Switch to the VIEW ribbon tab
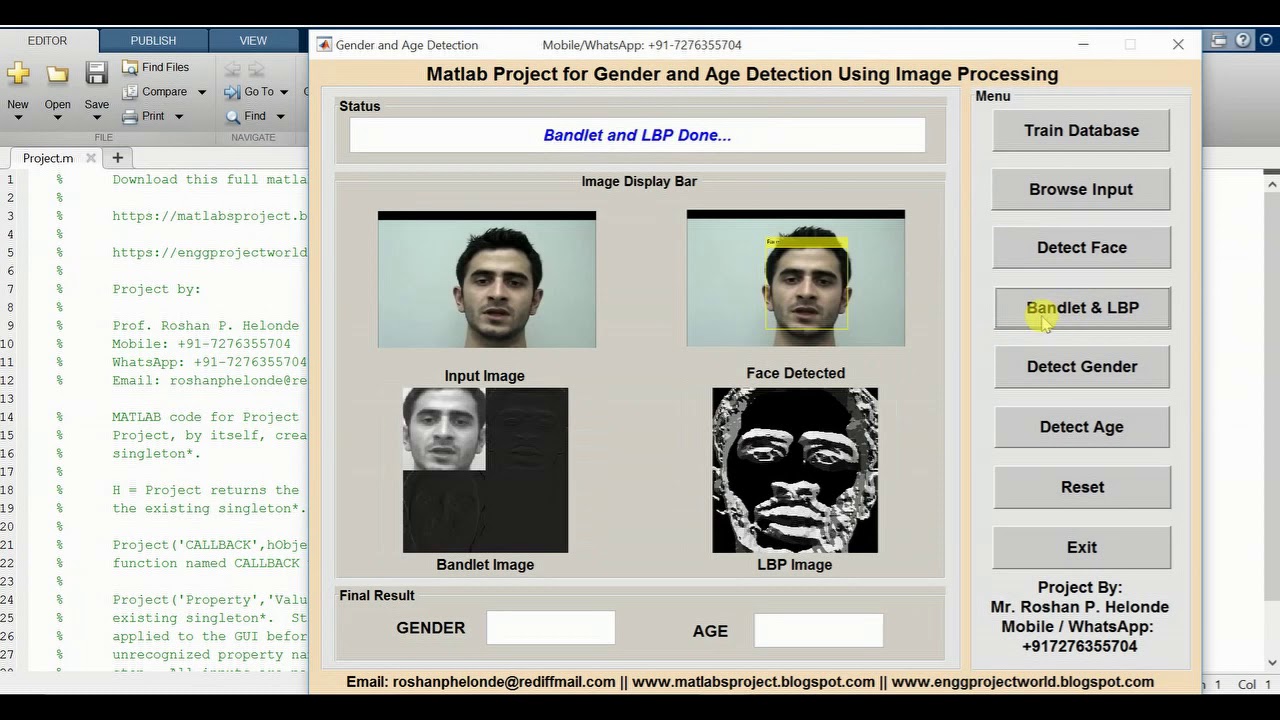1280x720 pixels. point(253,41)
